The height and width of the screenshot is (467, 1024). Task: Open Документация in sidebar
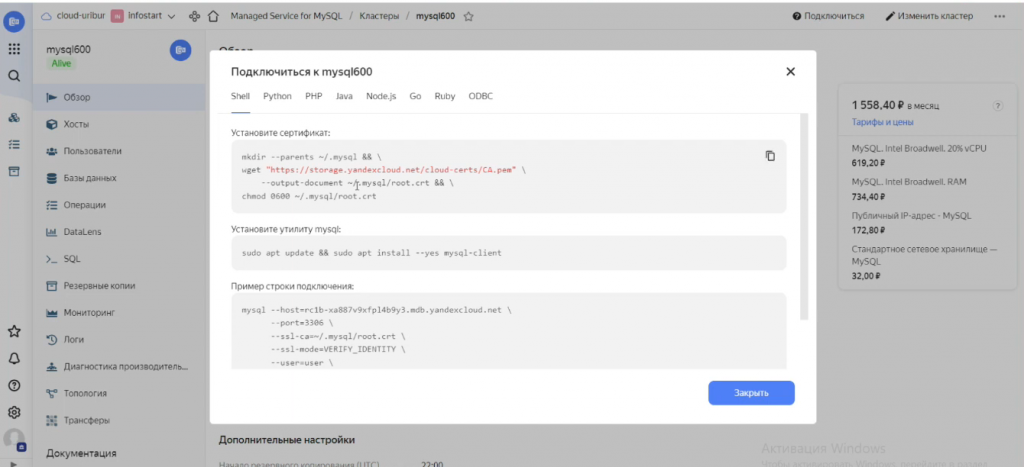point(82,453)
